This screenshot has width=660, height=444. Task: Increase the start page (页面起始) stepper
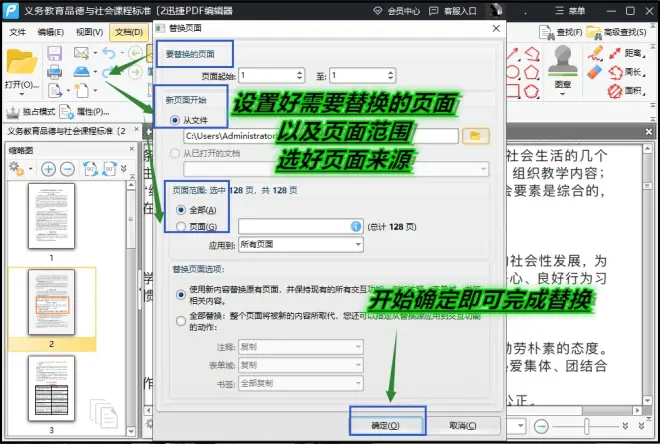click(300, 72)
